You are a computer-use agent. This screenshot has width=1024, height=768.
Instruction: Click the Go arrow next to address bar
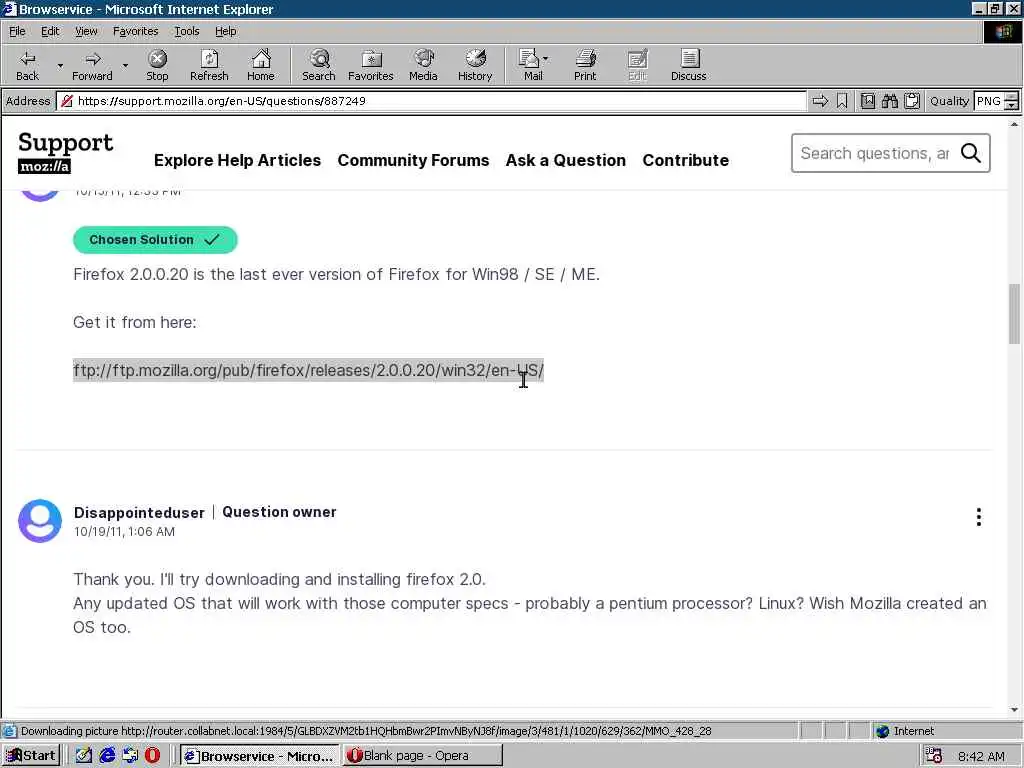820,101
